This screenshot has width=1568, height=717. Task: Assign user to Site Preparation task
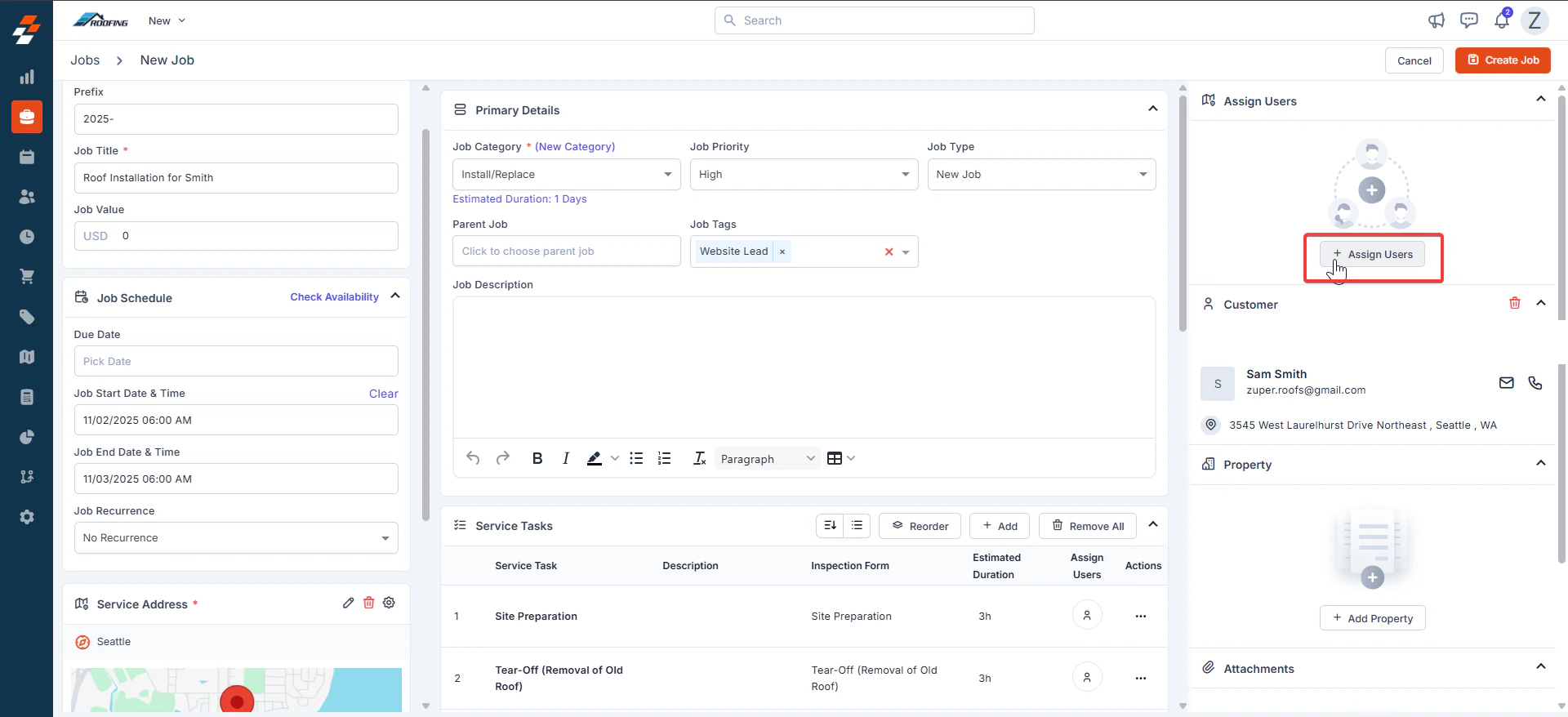[x=1087, y=616]
